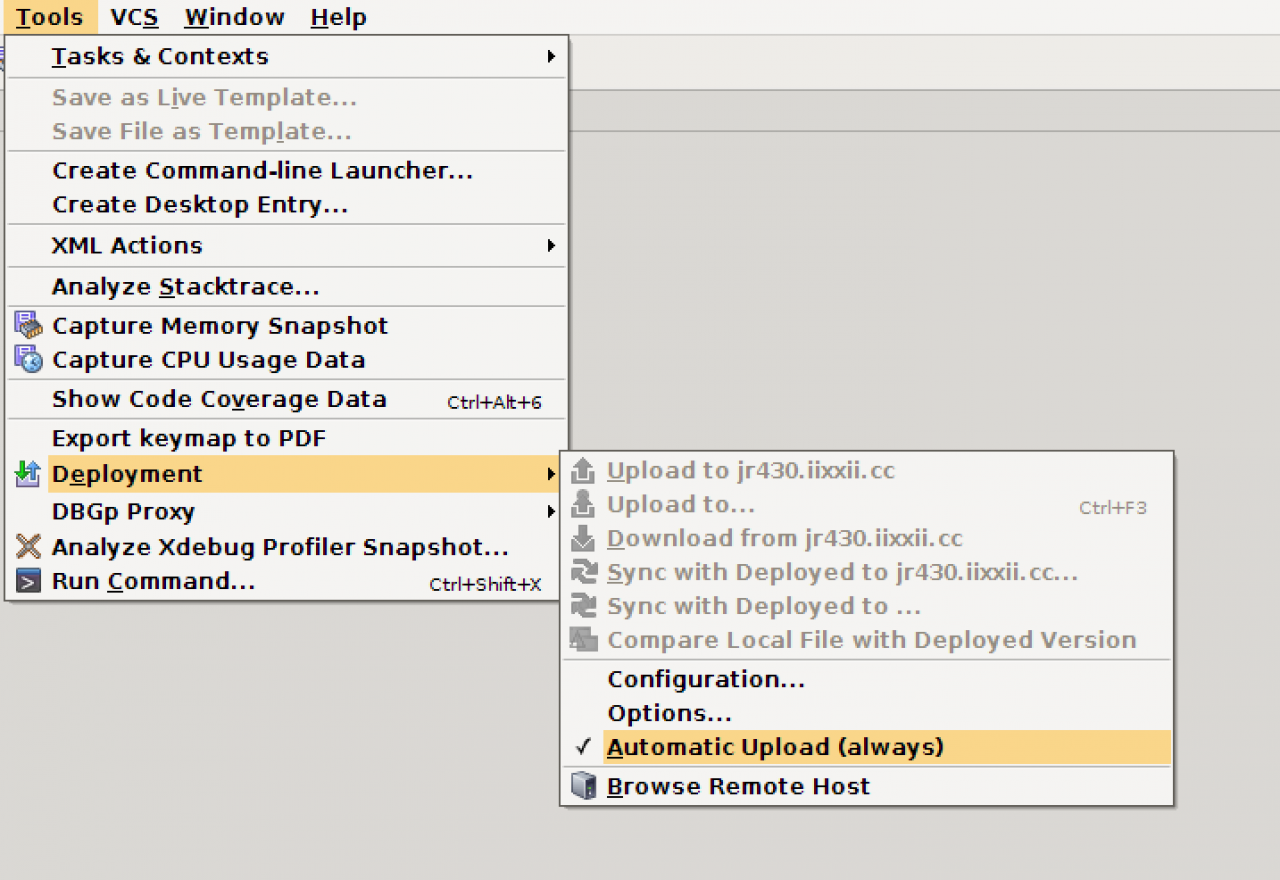1280x880 pixels.
Task: Click the Upload to jr430.iixxii.cc icon
Action: click(583, 471)
